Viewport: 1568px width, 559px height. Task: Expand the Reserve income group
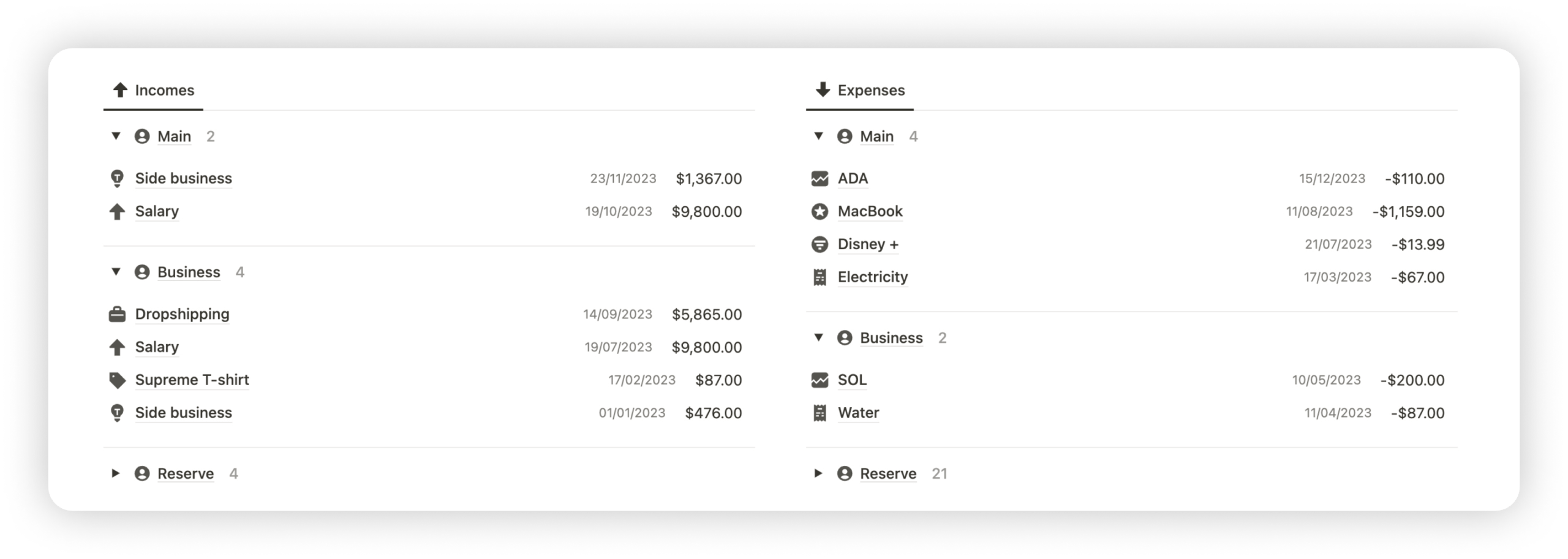click(x=115, y=473)
